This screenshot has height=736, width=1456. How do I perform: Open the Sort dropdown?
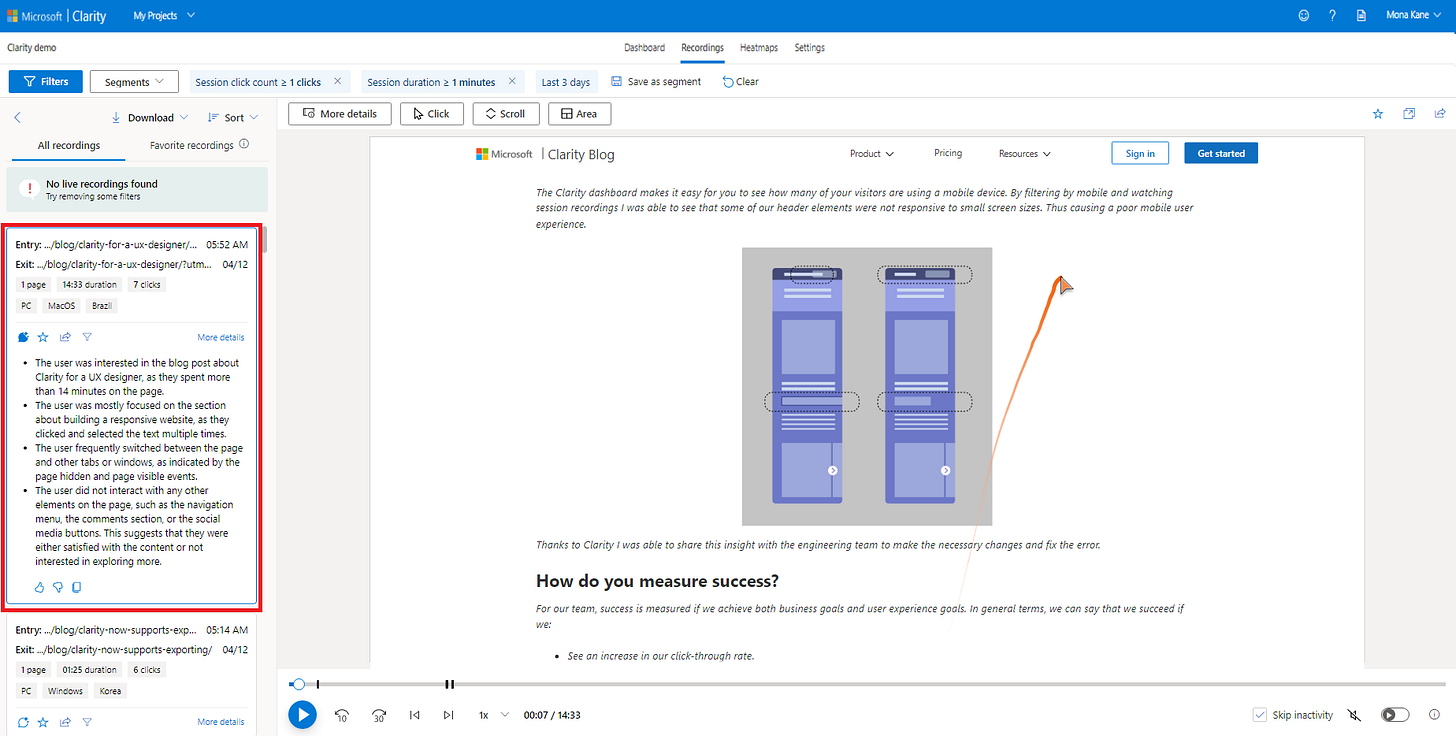coord(233,118)
